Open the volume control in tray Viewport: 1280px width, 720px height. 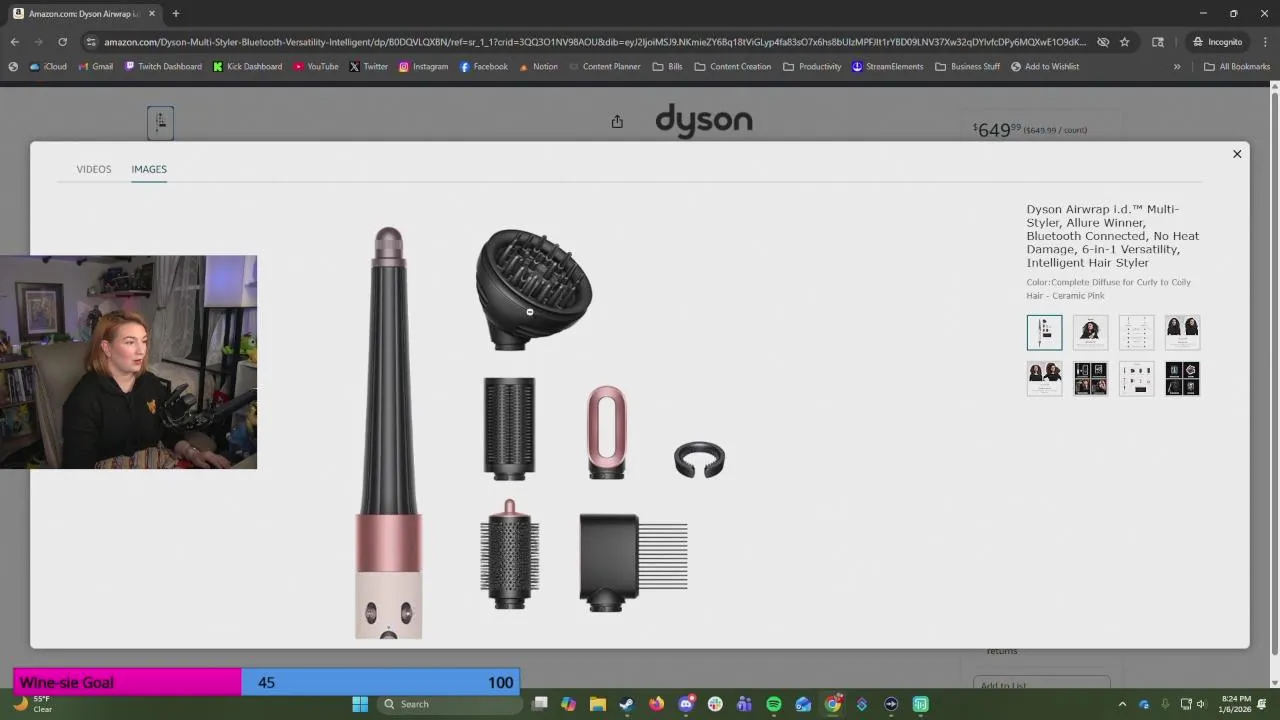tap(1201, 704)
